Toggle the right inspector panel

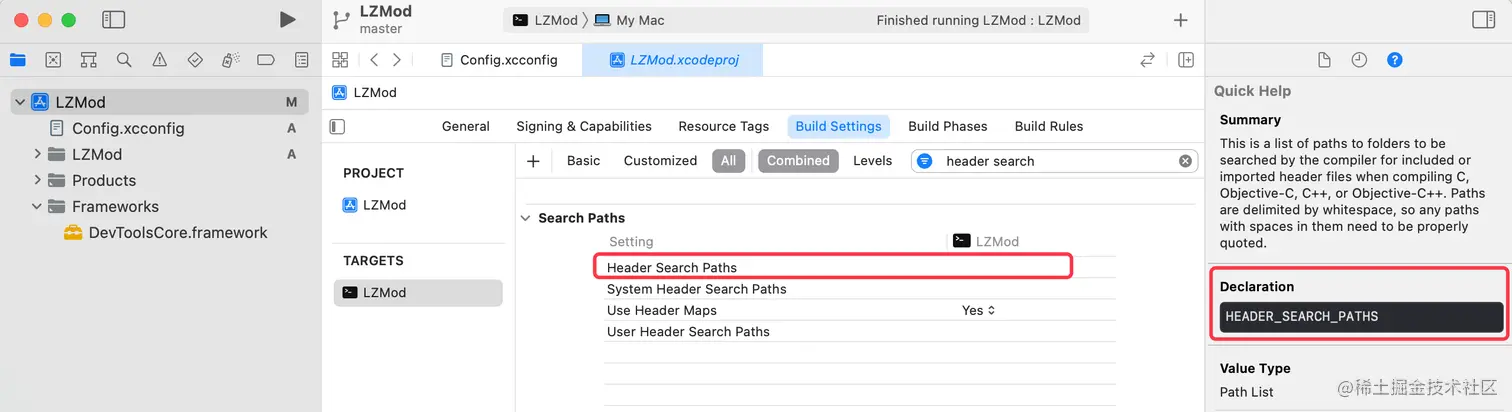[1484, 20]
